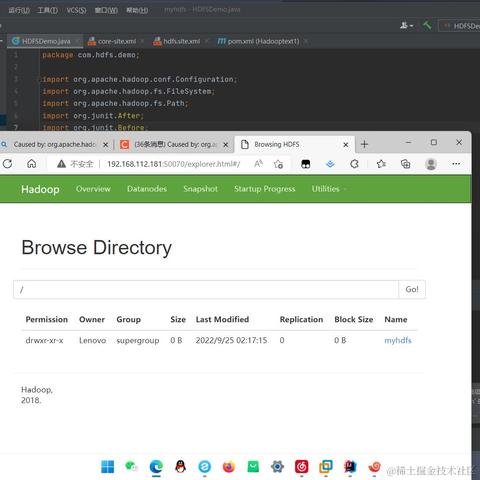The image size is (480, 480).
Task: Open the Startup Progress page link
Action: 265,189
